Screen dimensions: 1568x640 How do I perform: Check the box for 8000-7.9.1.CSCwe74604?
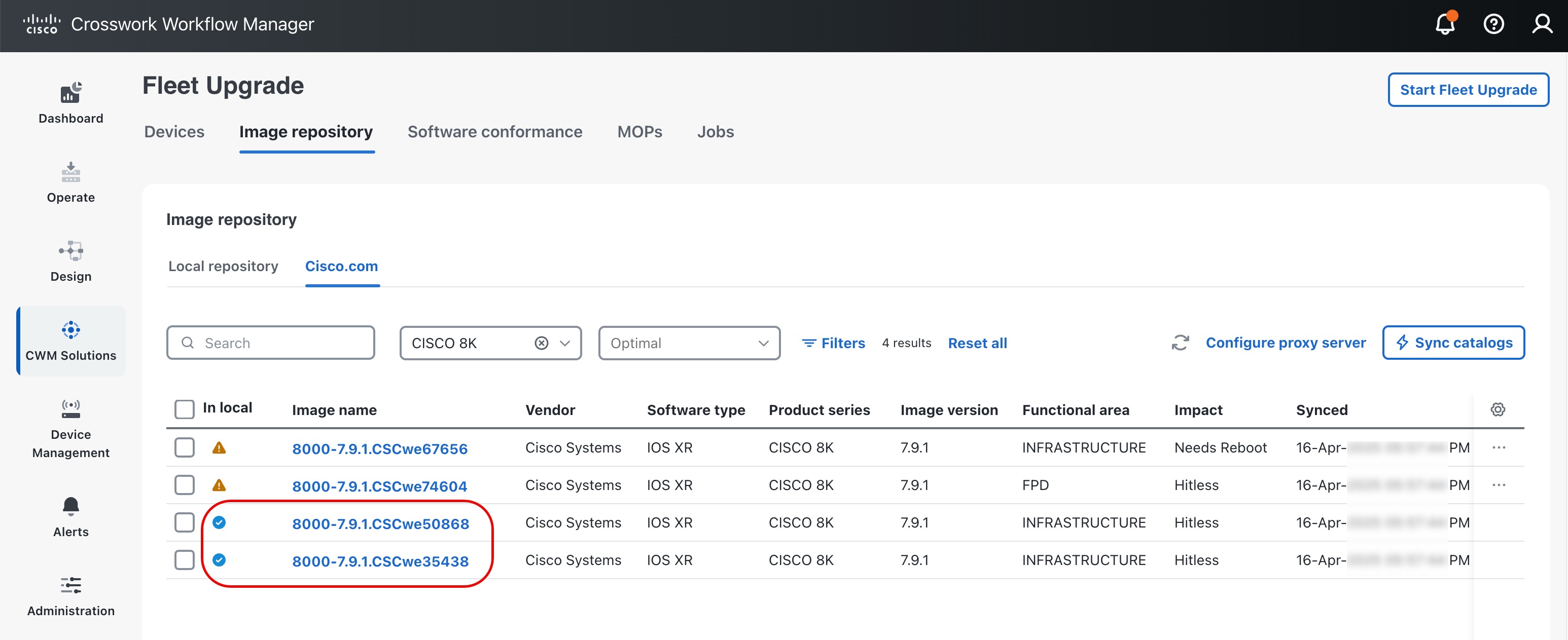click(x=185, y=485)
